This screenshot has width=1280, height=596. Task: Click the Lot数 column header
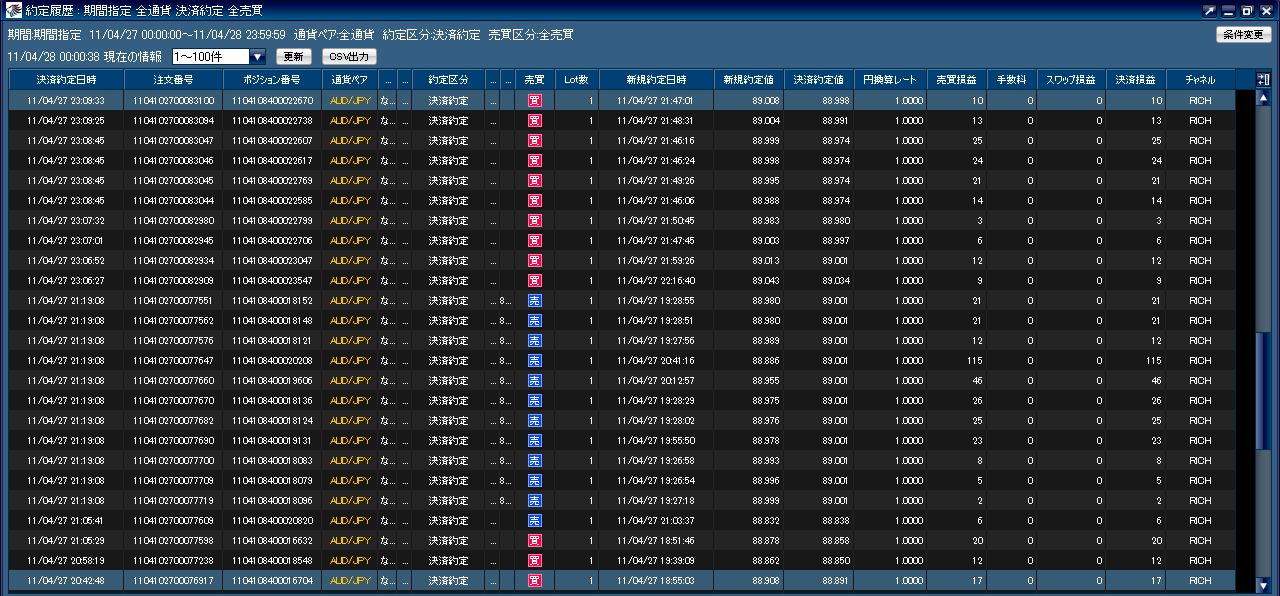tap(577, 79)
